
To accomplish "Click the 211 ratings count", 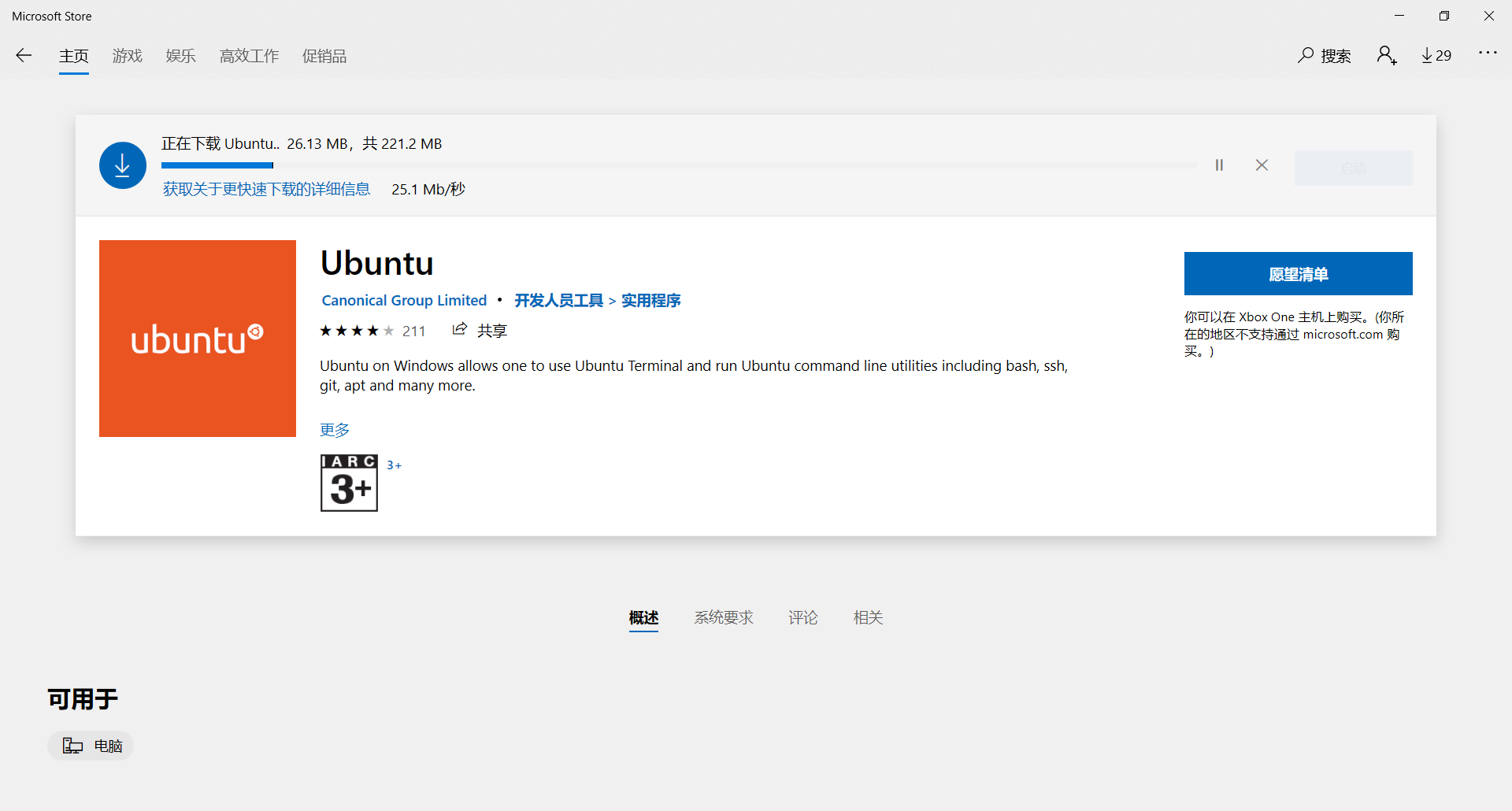I will pos(414,331).
